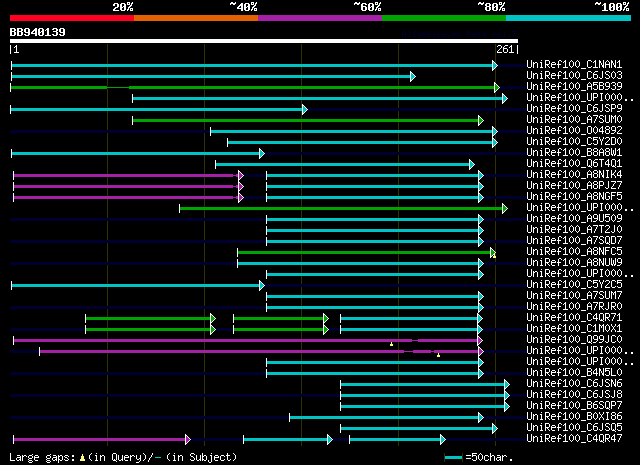Click the white query sequence bar
The height and width of the screenshot is (465, 640).
coord(264,41)
